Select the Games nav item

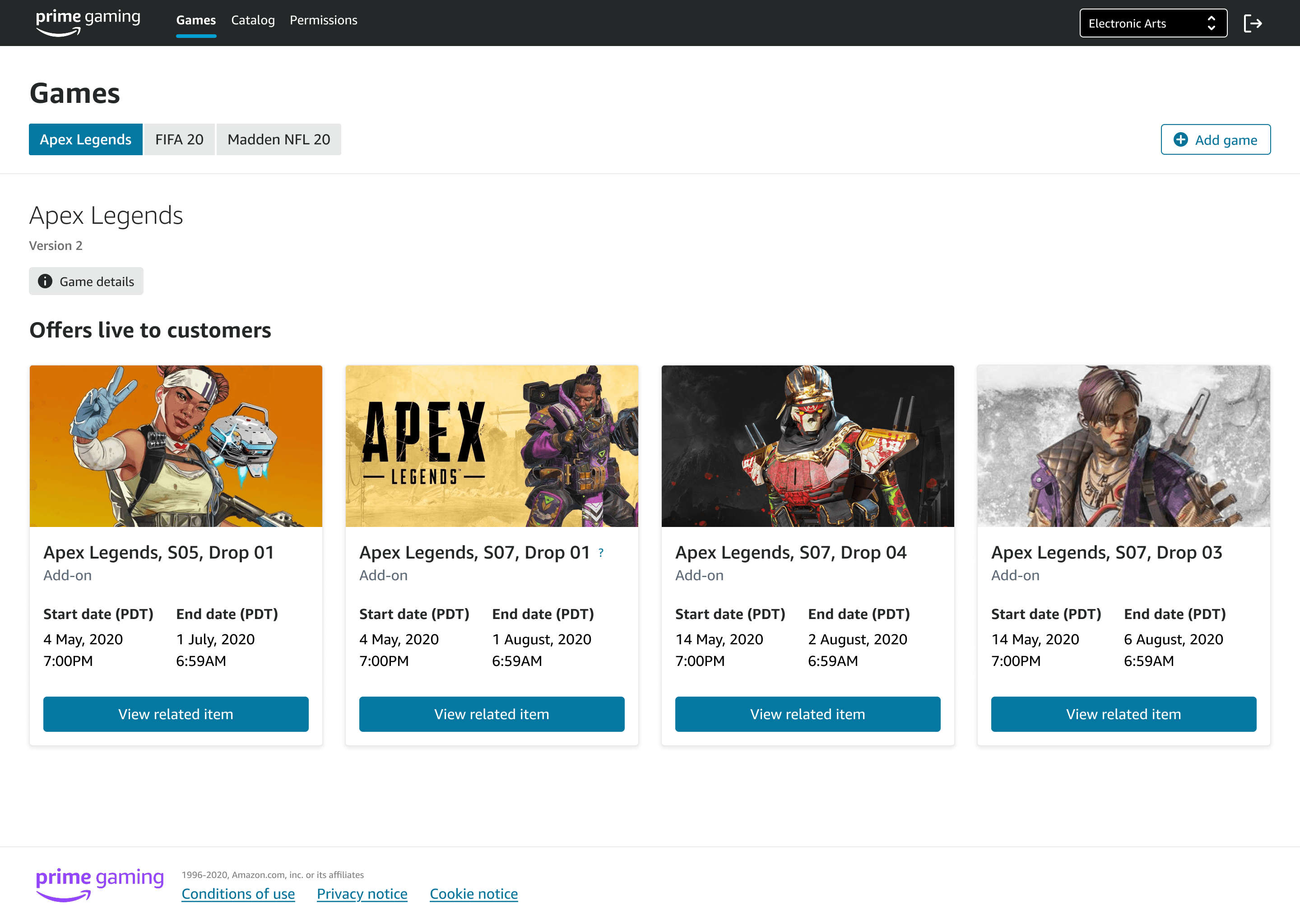point(196,20)
